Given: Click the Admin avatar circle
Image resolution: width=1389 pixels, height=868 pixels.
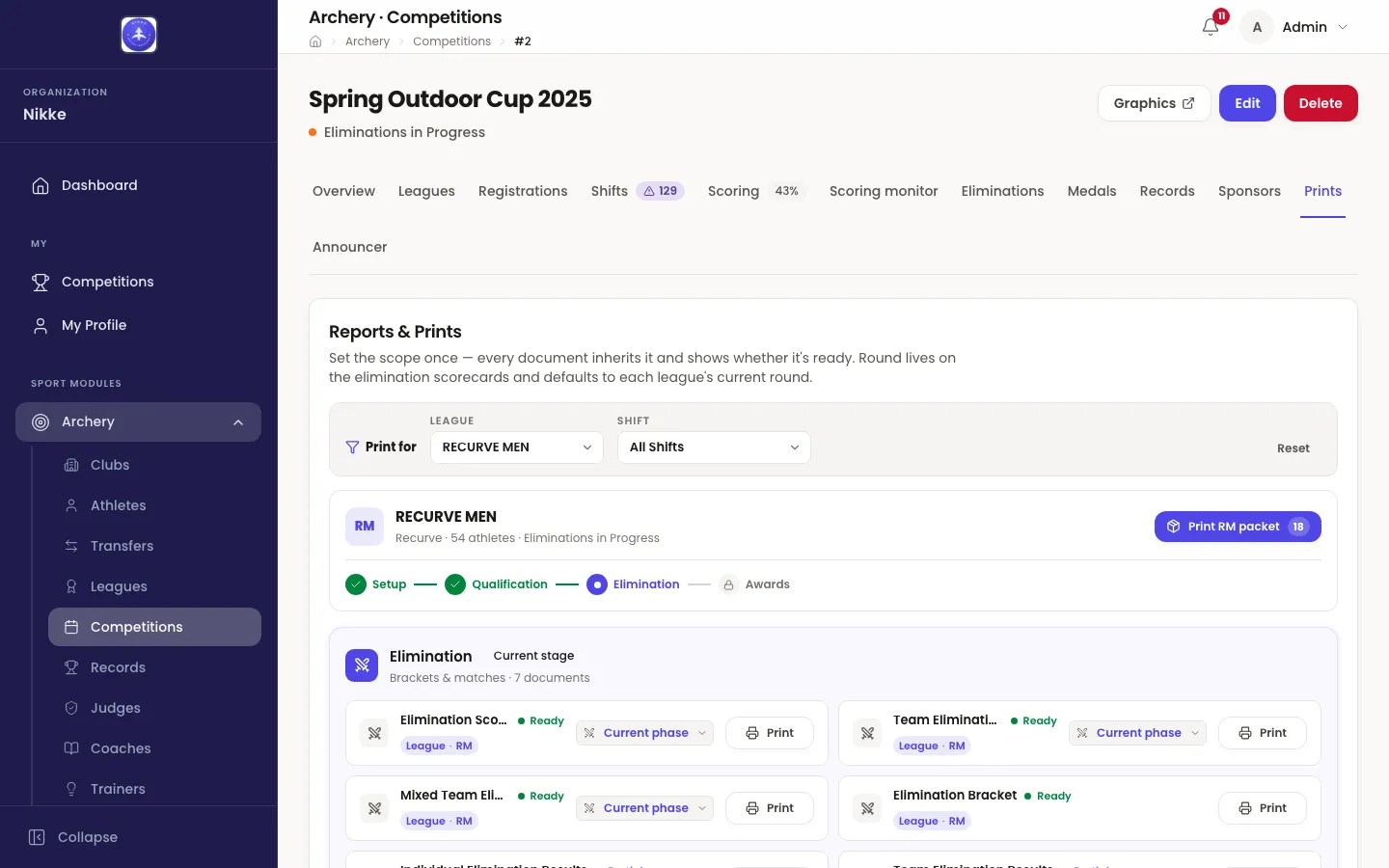Looking at the screenshot, I should point(1257,27).
